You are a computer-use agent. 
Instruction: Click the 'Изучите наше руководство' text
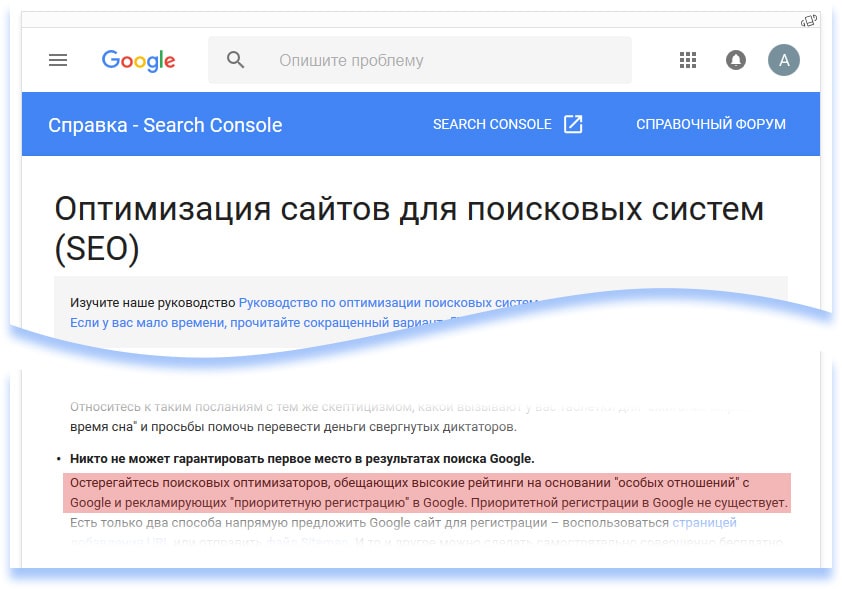153,302
